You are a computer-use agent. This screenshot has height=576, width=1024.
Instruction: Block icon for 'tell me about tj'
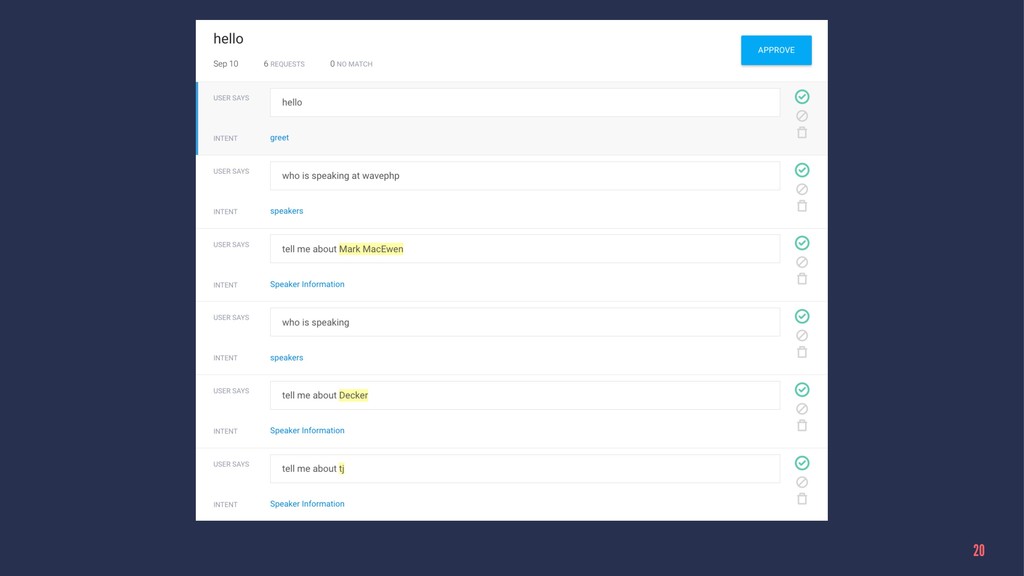click(802, 483)
